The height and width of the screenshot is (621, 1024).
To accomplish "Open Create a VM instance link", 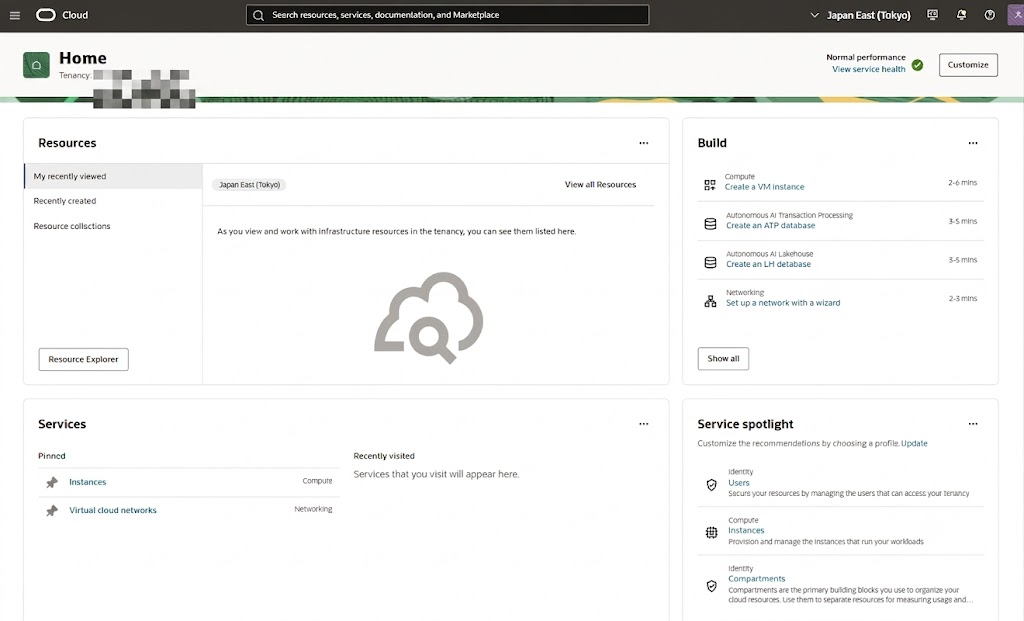I will tap(764, 187).
